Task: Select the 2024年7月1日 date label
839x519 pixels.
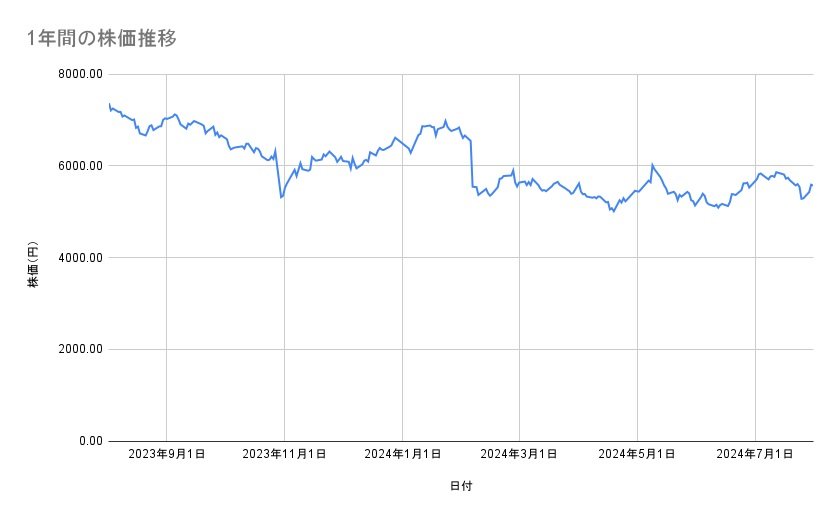Action: point(754,455)
